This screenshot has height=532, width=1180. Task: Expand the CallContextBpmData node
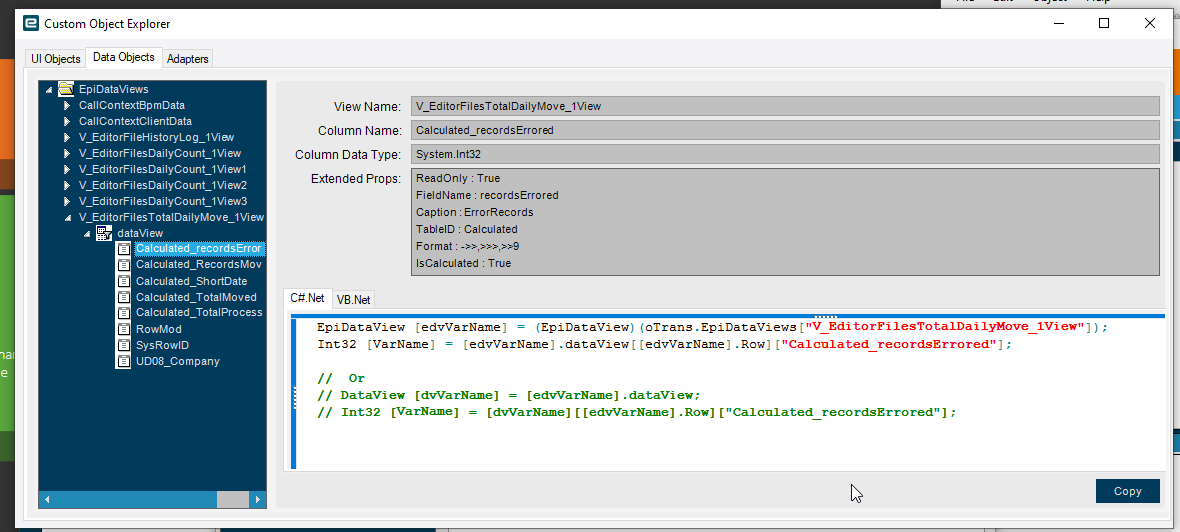pyautogui.click(x=67, y=105)
